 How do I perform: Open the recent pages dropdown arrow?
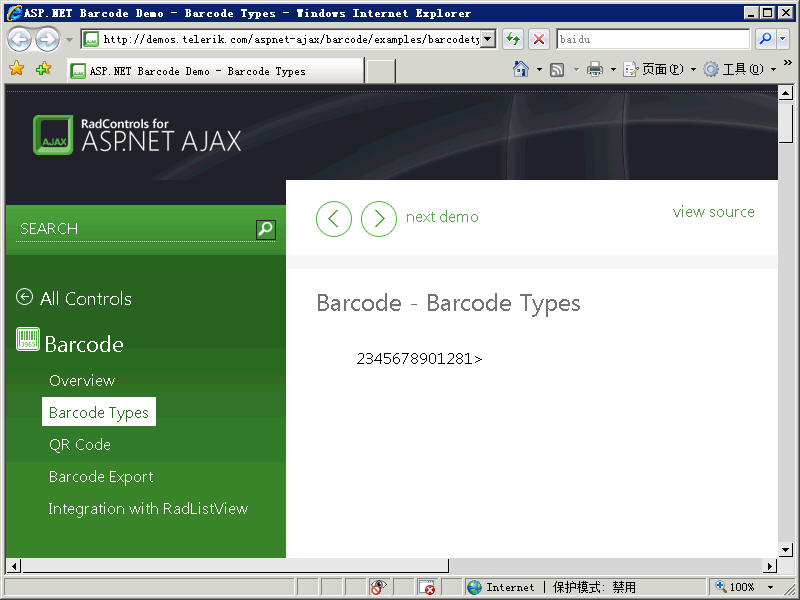point(69,39)
